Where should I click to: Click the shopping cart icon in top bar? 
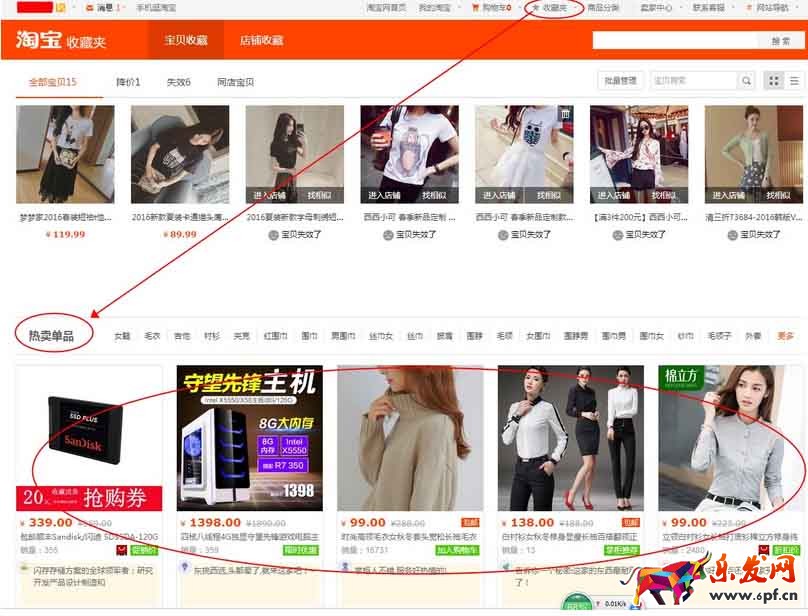point(475,8)
